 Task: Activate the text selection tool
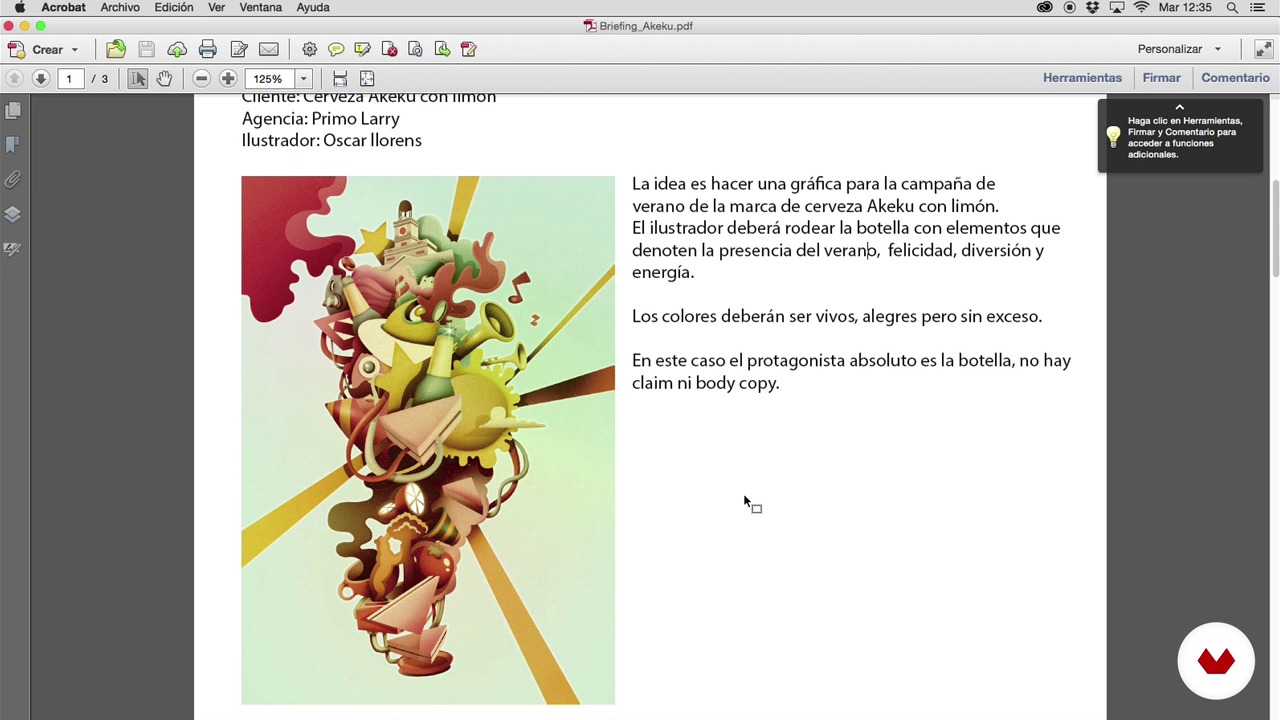[x=138, y=78]
